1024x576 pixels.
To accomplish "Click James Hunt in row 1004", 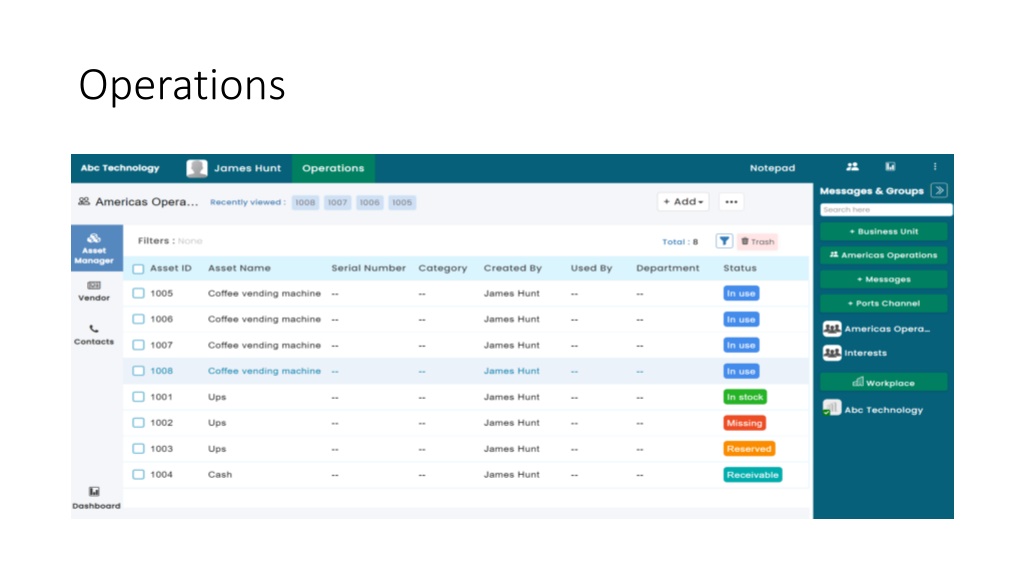I will tap(511, 475).
